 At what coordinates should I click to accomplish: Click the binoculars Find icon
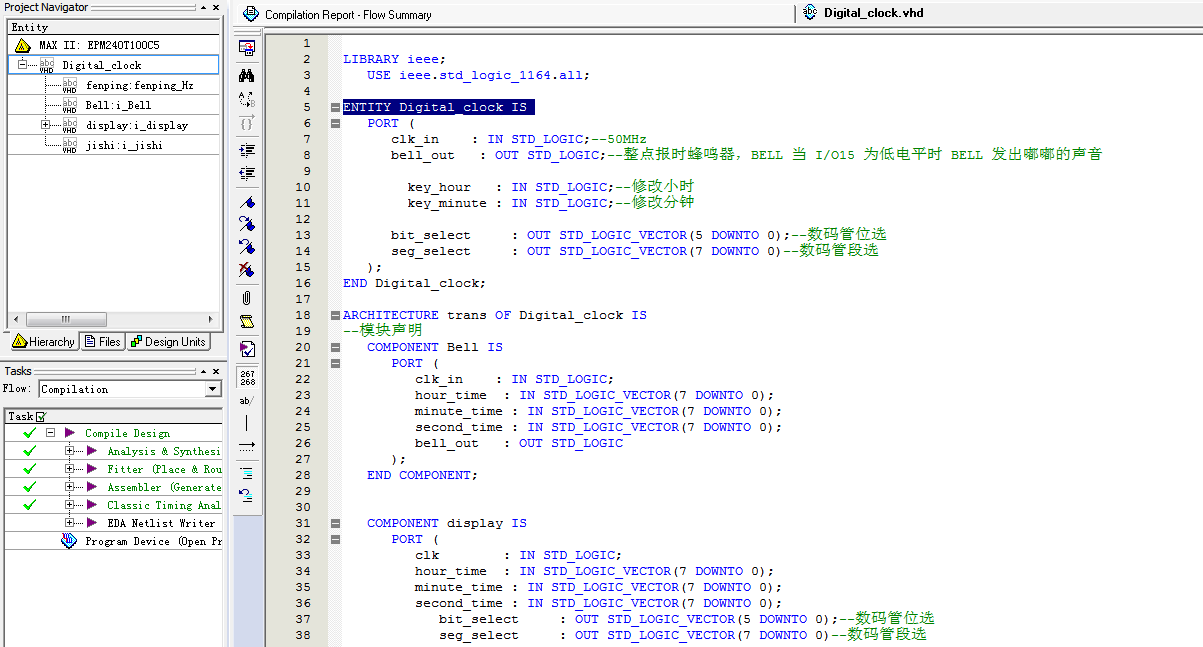pos(247,75)
